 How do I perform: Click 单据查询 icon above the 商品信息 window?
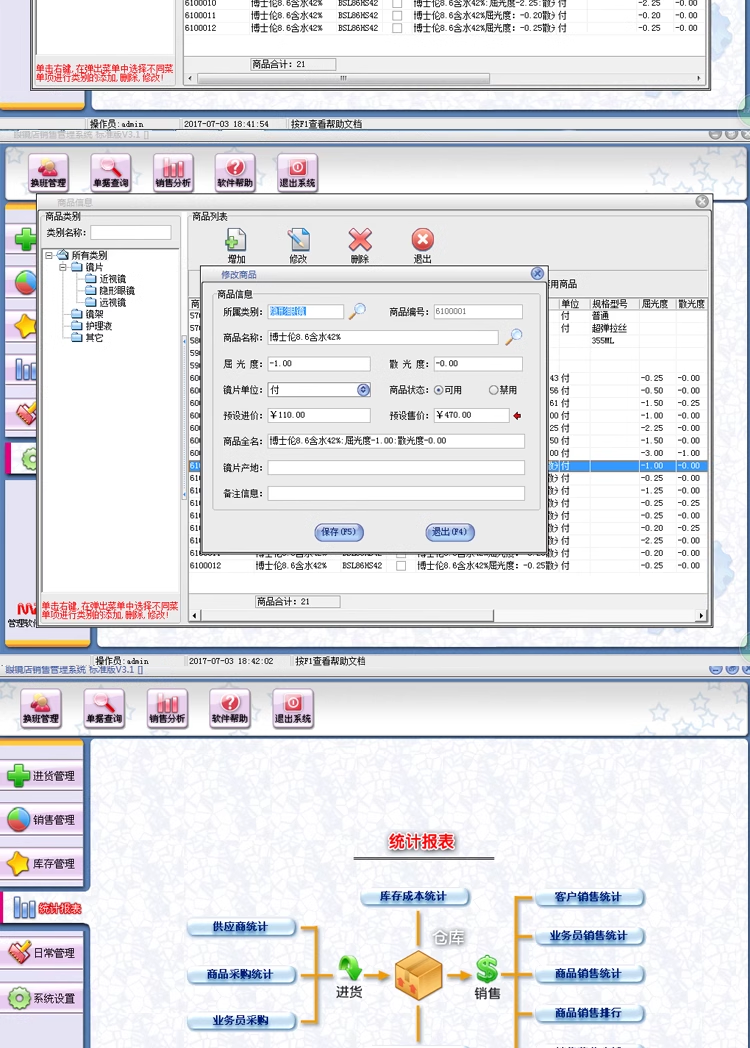pos(110,172)
